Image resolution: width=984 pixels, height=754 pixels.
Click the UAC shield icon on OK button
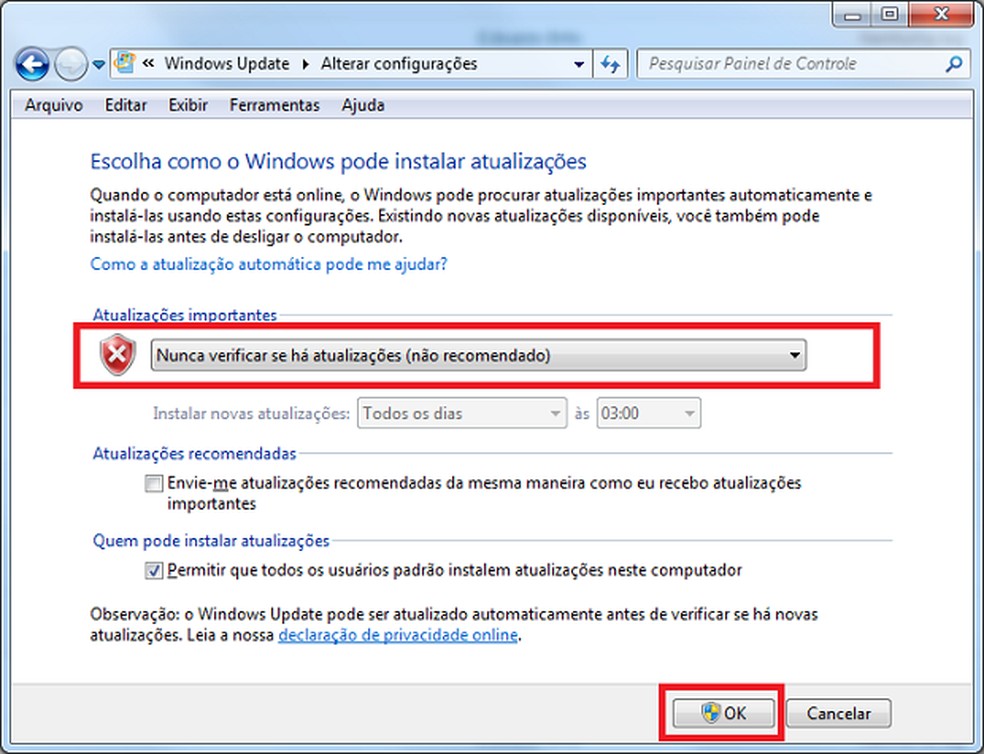[x=712, y=713]
